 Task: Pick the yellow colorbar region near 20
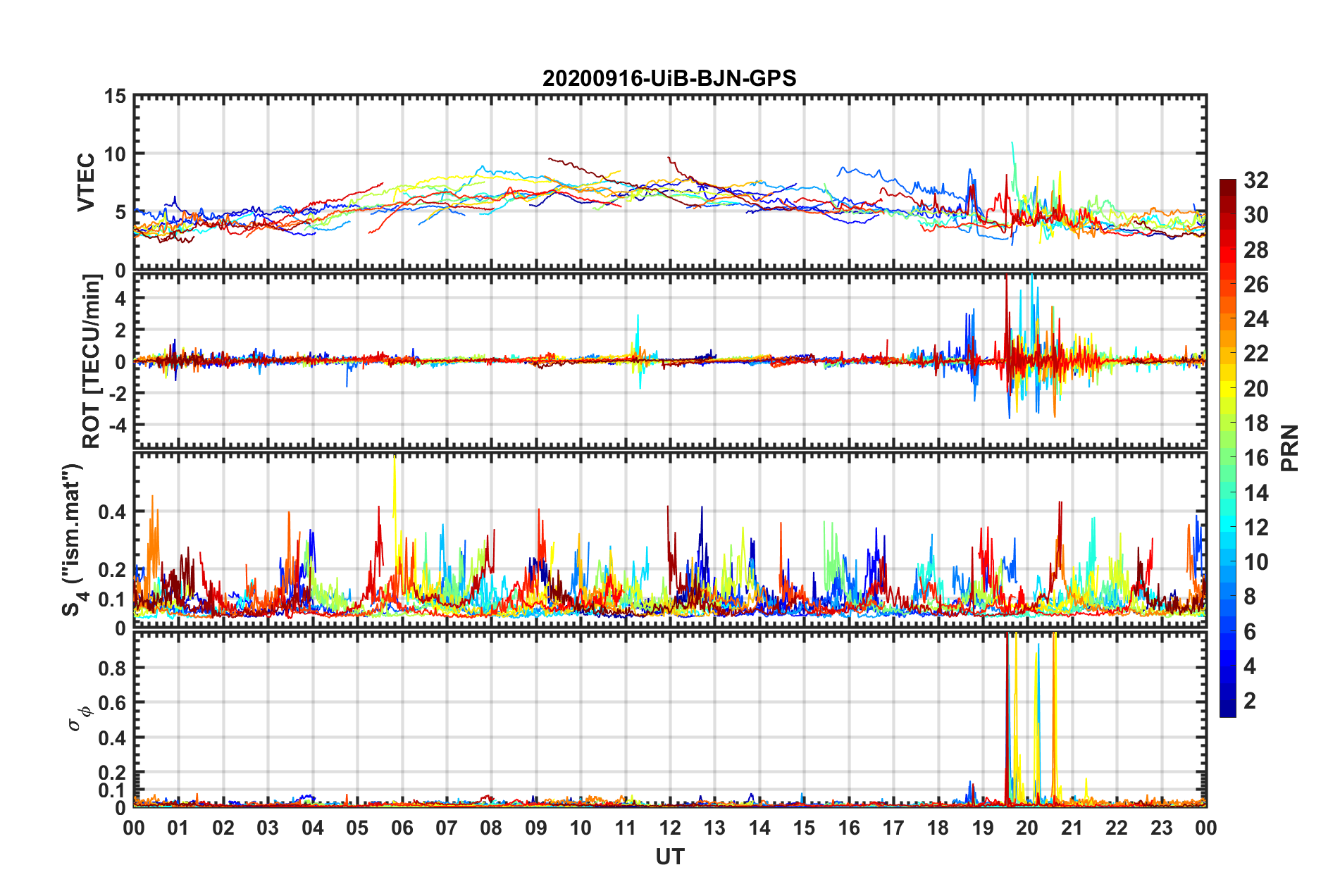(x=1227, y=388)
